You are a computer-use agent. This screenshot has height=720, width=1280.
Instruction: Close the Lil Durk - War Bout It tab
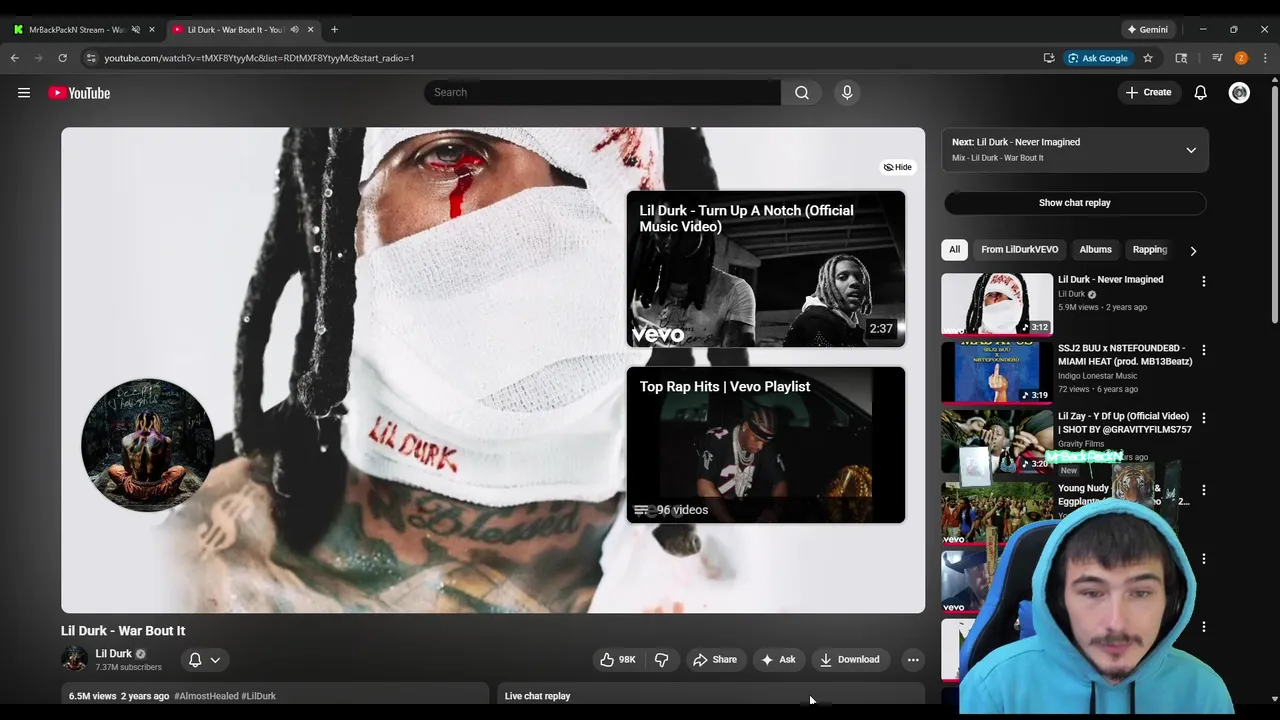tap(310, 29)
